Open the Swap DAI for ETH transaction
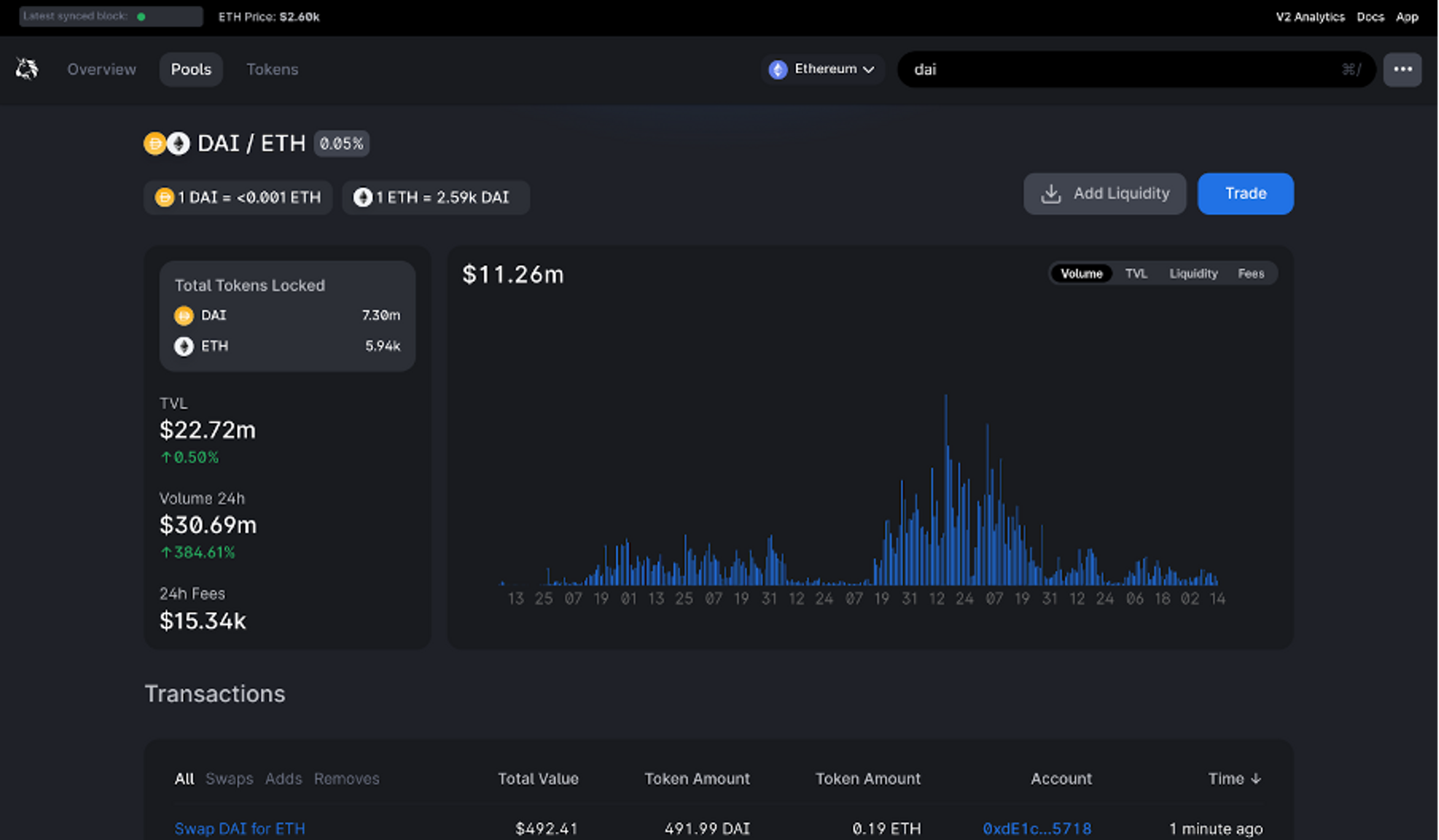The image size is (1439, 840). [240, 829]
